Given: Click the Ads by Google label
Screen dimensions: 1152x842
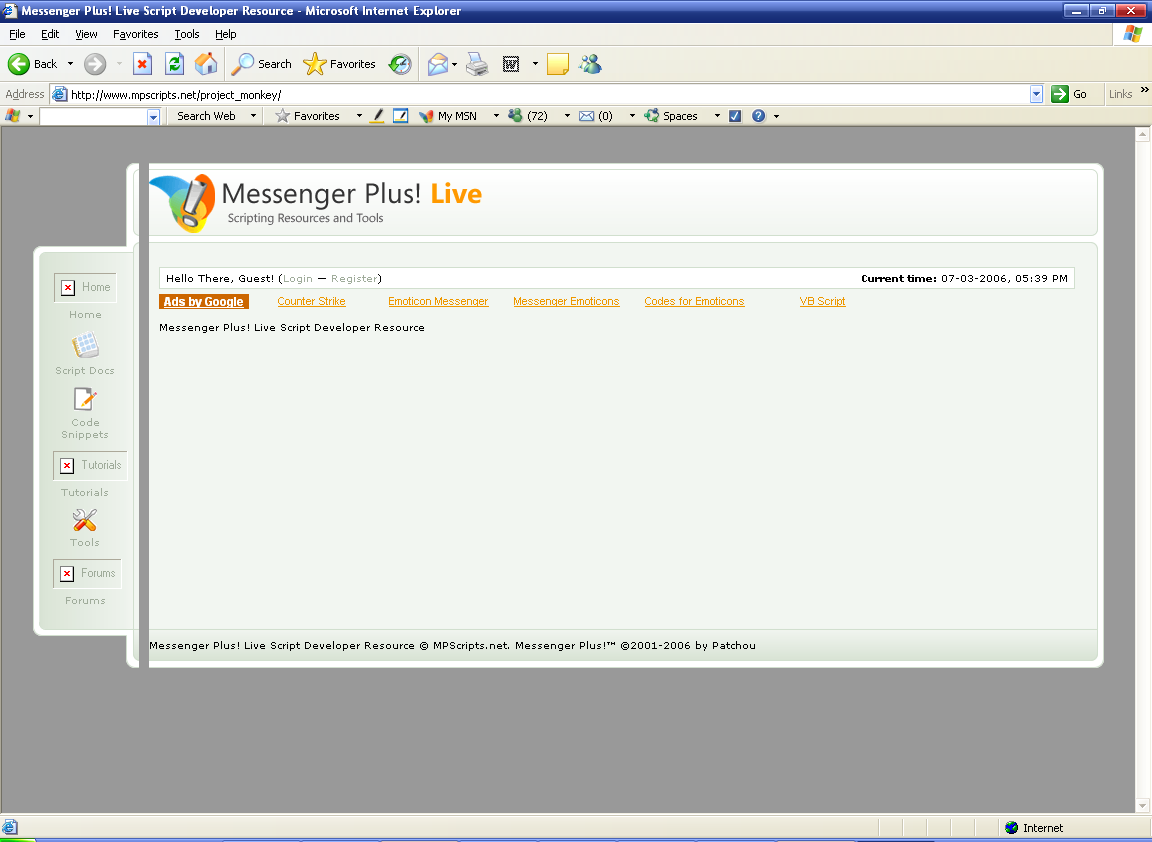Looking at the screenshot, I should (204, 301).
